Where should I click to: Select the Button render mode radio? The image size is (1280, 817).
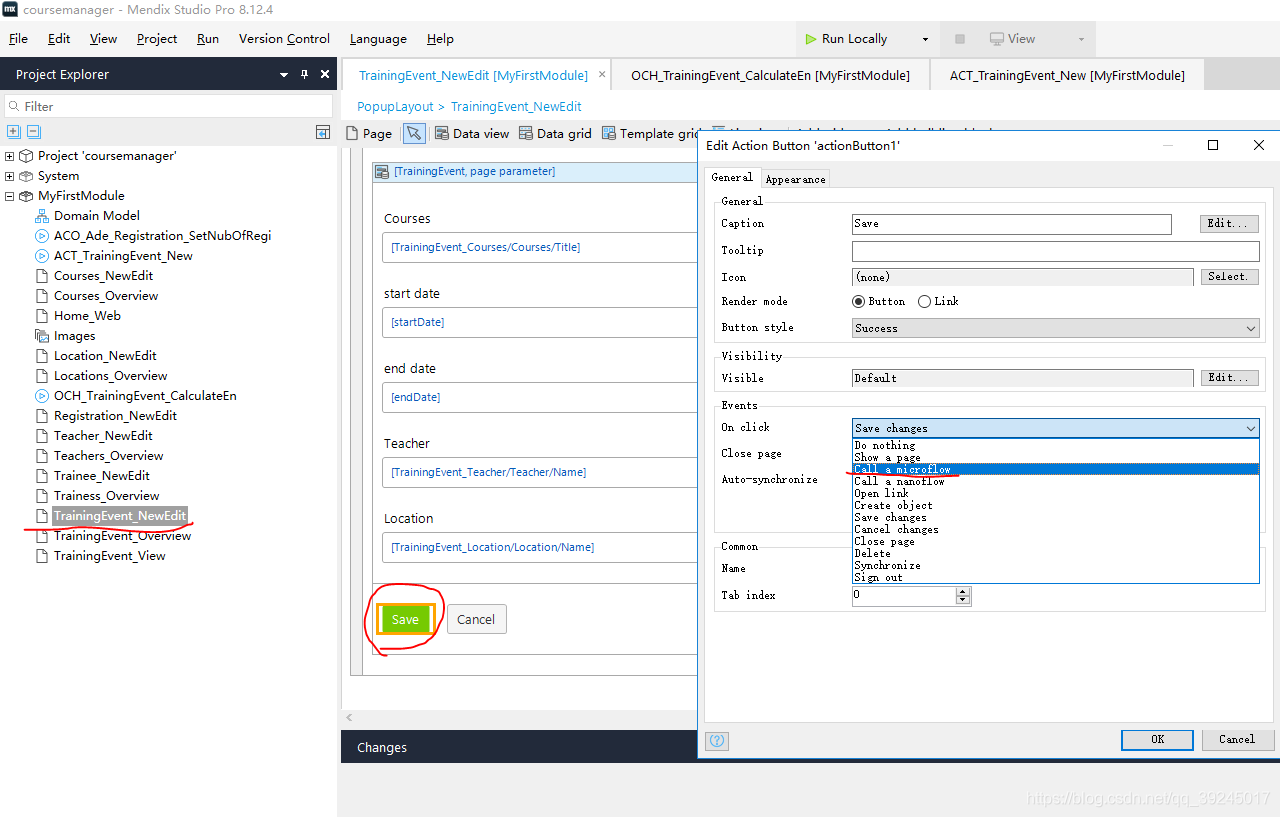[x=858, y=301]
